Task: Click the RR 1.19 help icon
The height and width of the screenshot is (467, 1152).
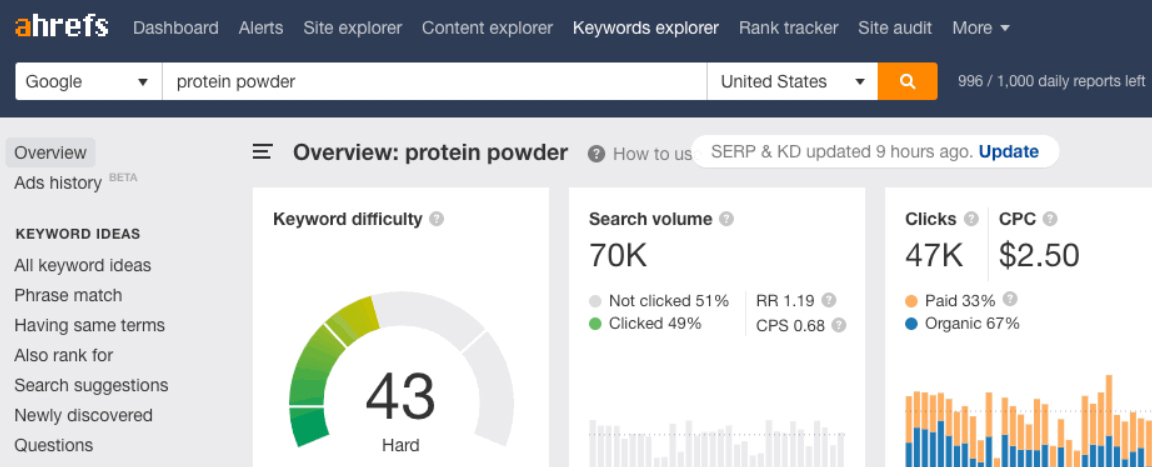Action: coord(829,300)
